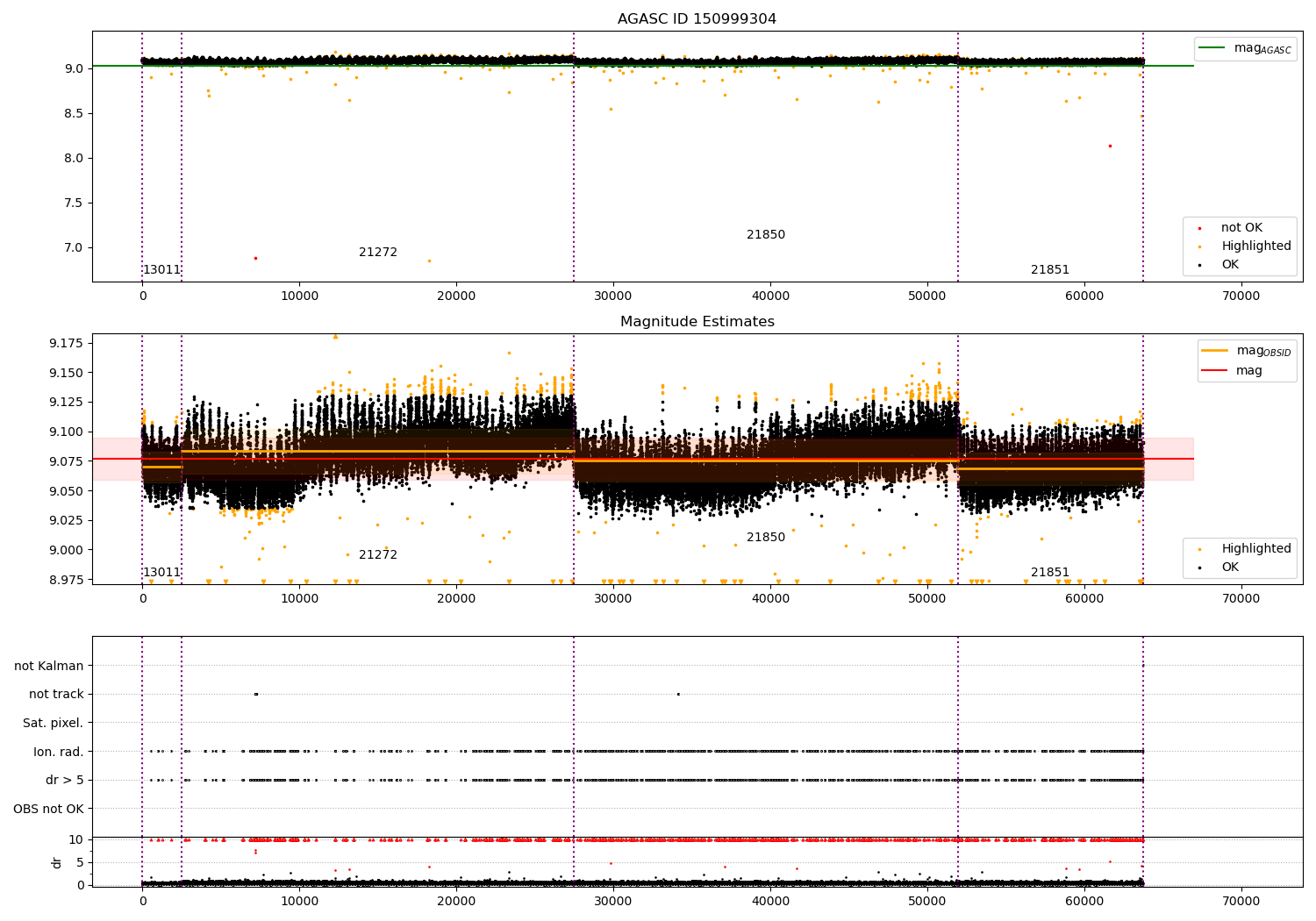Click obsid label 21272 in the AGASC ID plot
1316x921 pixels.
tap(378, 253)
